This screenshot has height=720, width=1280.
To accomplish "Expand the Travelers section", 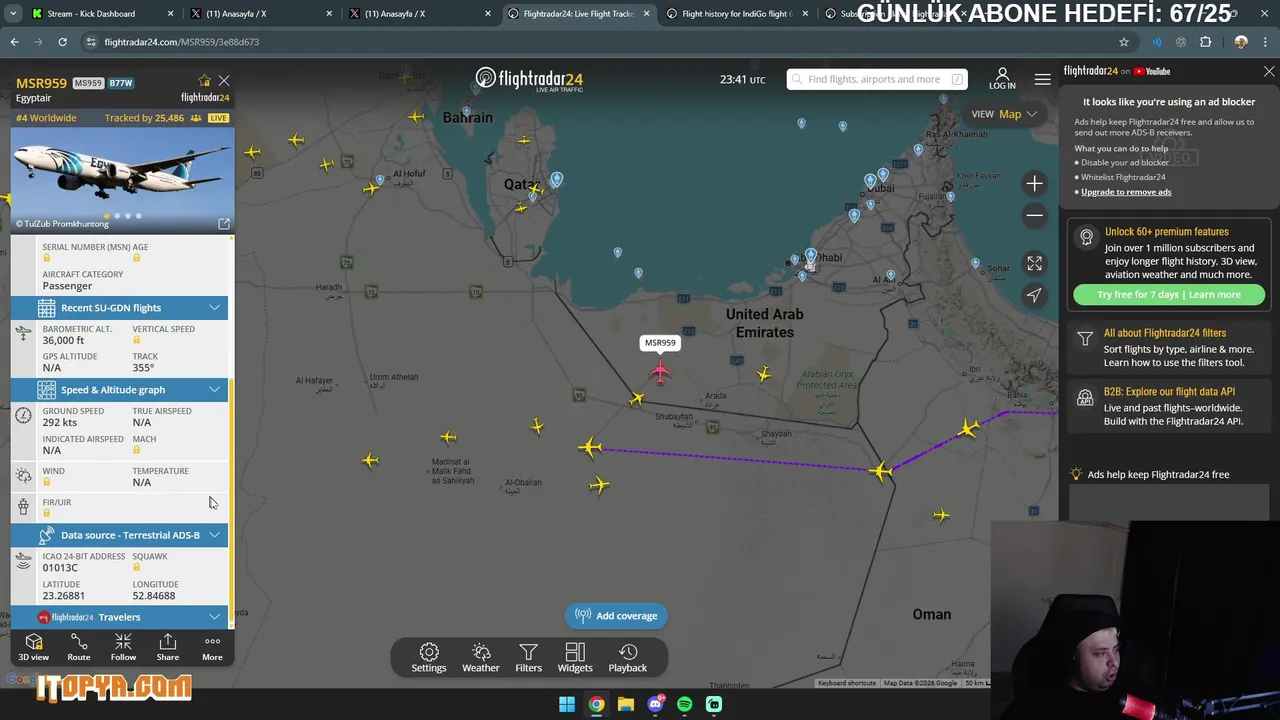I will coord(214,617).
